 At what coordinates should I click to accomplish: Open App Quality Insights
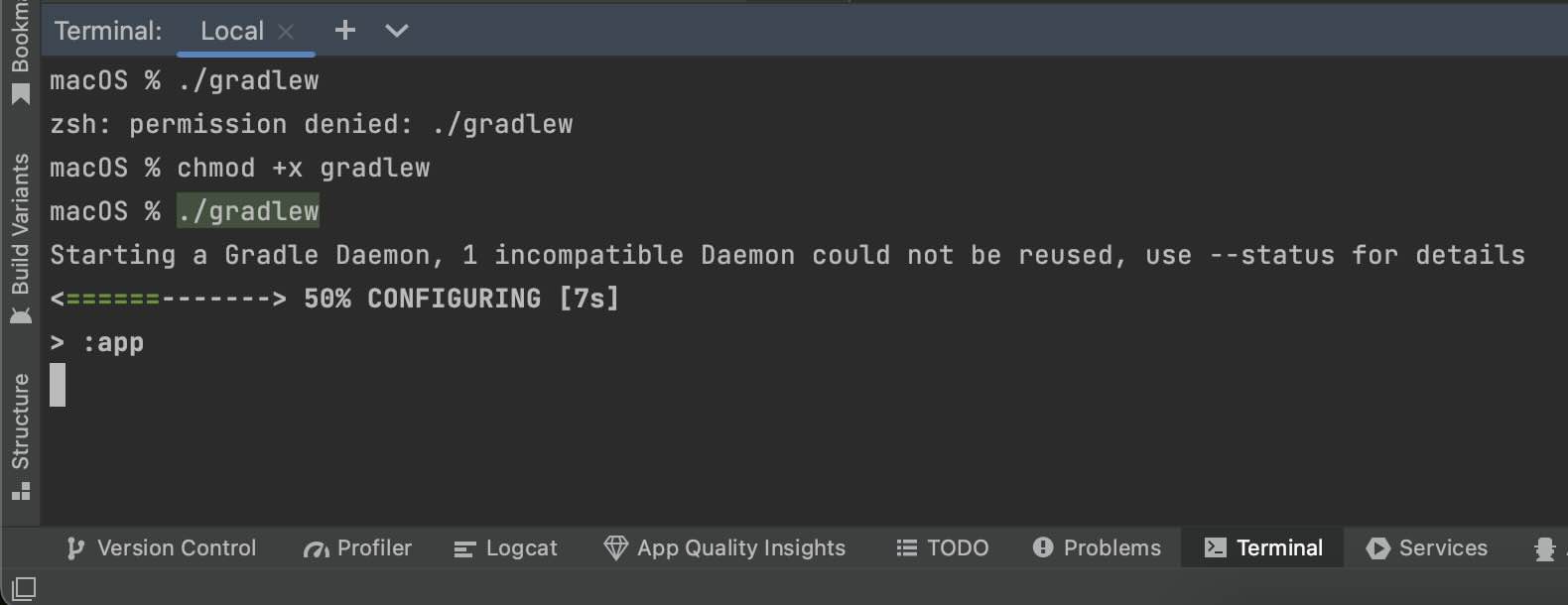point(725,547)
